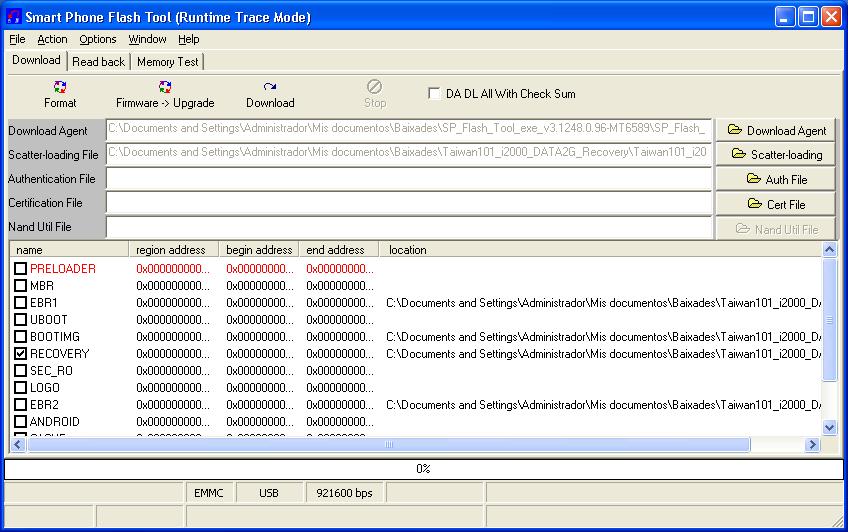
Task: Maximize the Flash Tool window
Action: point(808,17)
